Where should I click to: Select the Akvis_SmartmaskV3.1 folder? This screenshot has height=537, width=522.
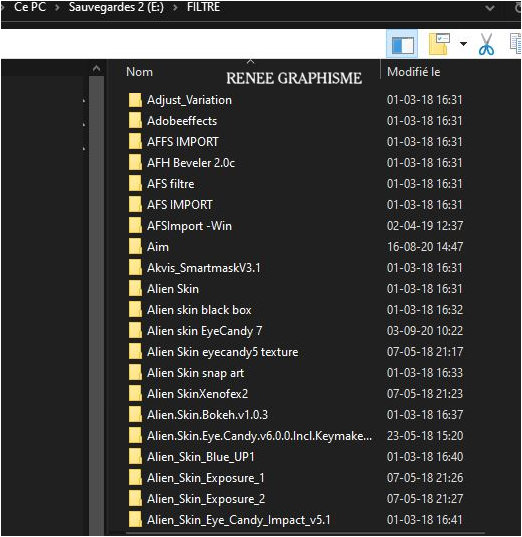203,268
